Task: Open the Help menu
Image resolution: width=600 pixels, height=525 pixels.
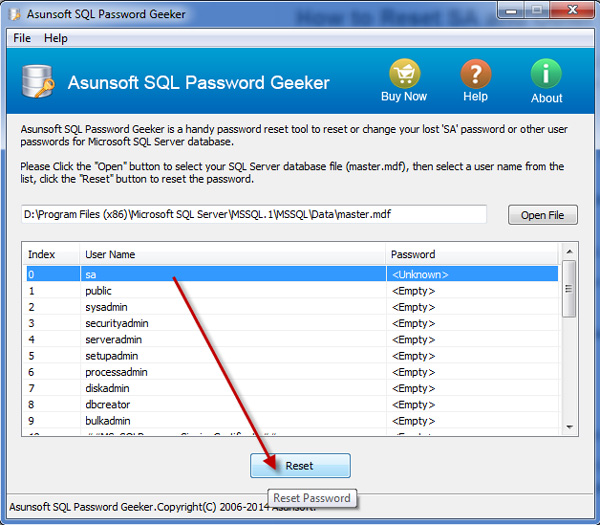Action: click(56, 38)
